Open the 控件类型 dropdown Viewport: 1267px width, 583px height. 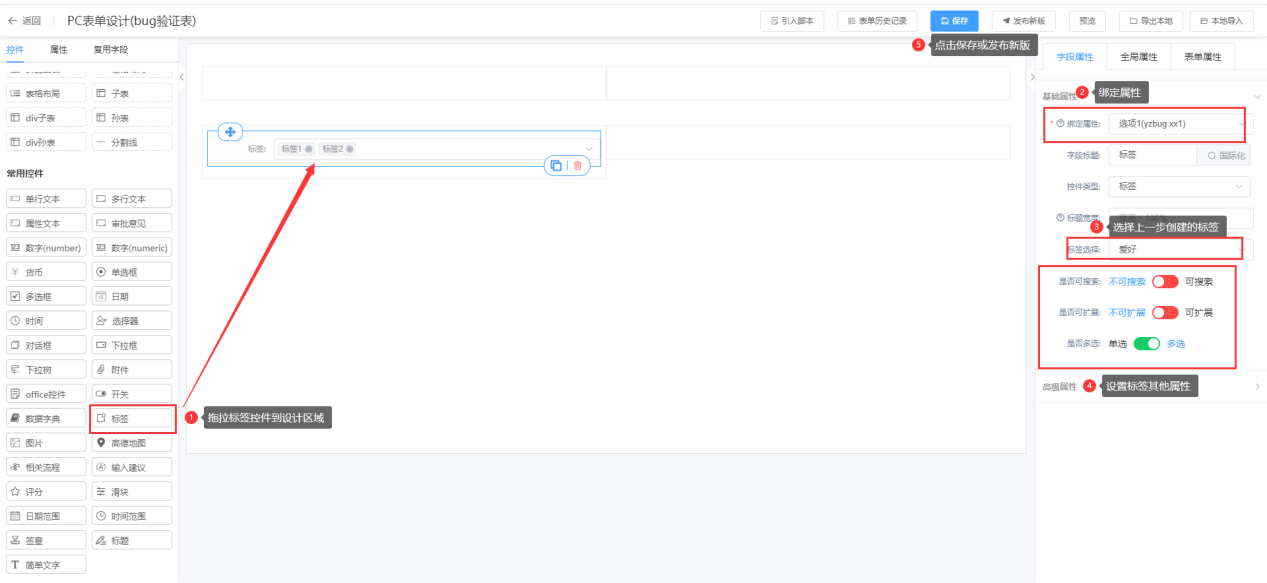(x=1180, y=186)
